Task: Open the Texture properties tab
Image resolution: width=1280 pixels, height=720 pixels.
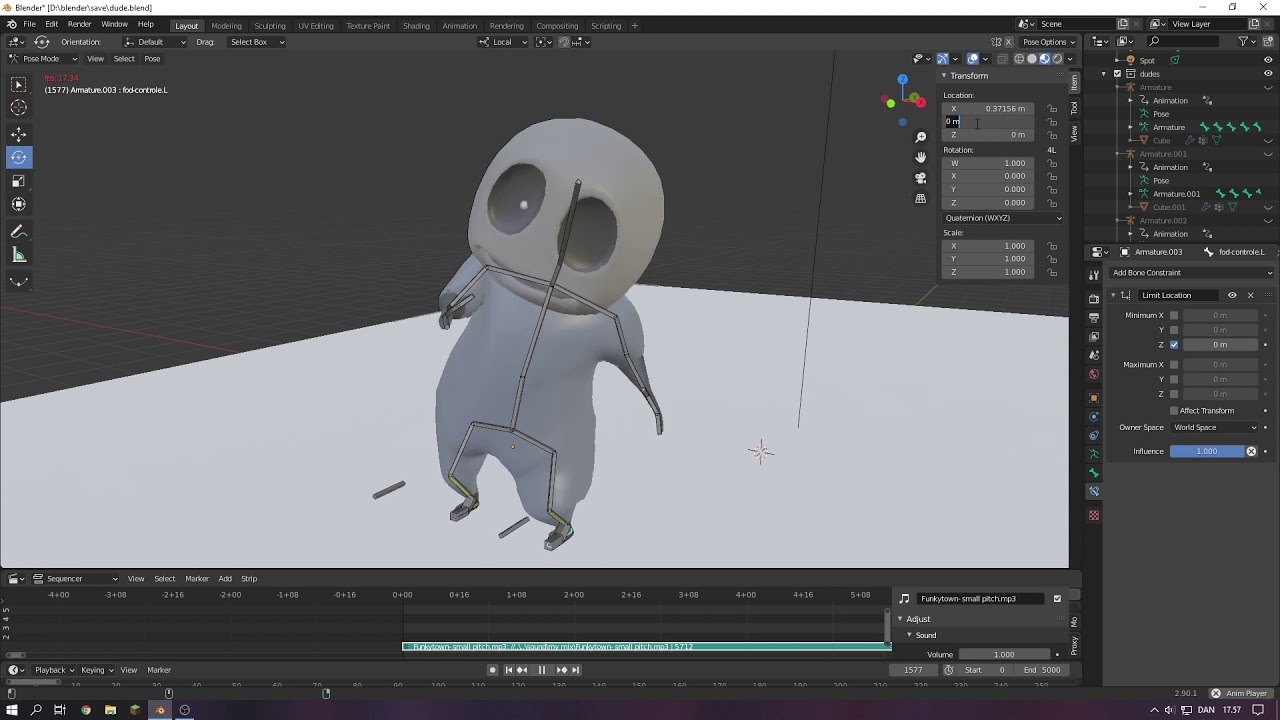Action: click(x=1094, y=515)
